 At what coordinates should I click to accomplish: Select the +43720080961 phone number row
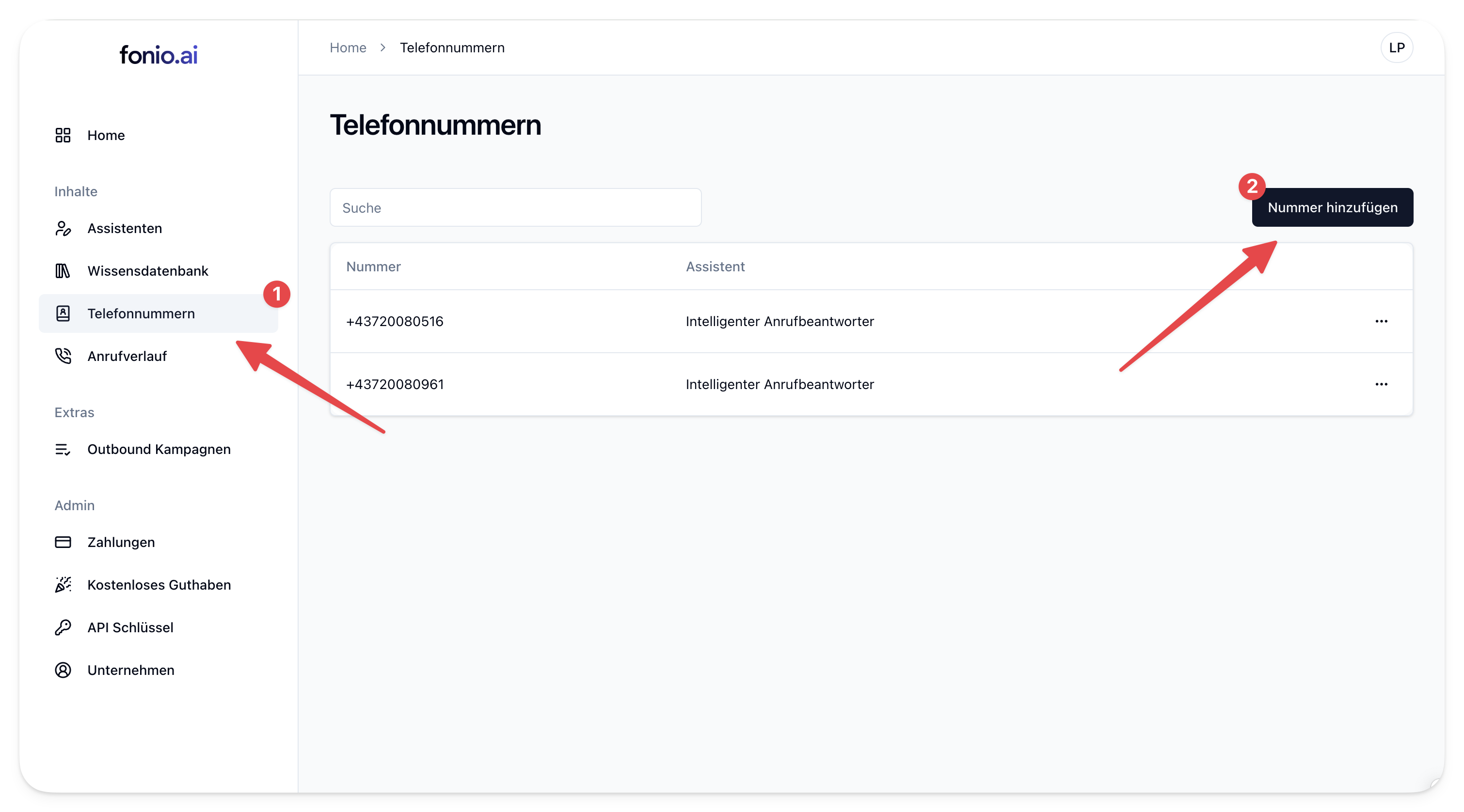[x=395, y=384]
